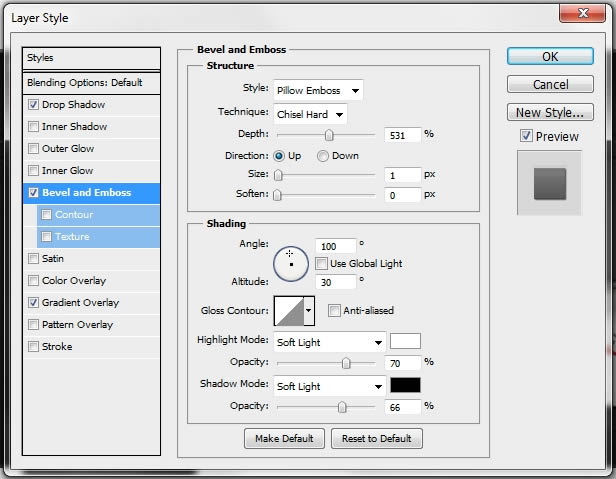The image size is (616, 479).
Task: Check the Contour sub-option box
Action: [x=46, y=215]
